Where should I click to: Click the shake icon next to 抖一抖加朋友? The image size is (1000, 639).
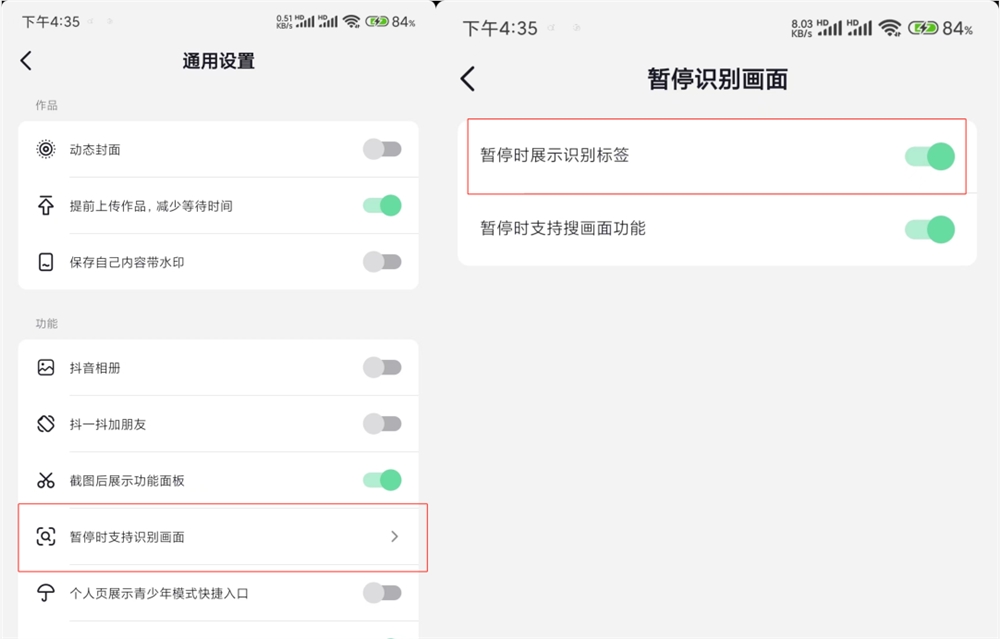pos(45,424)
